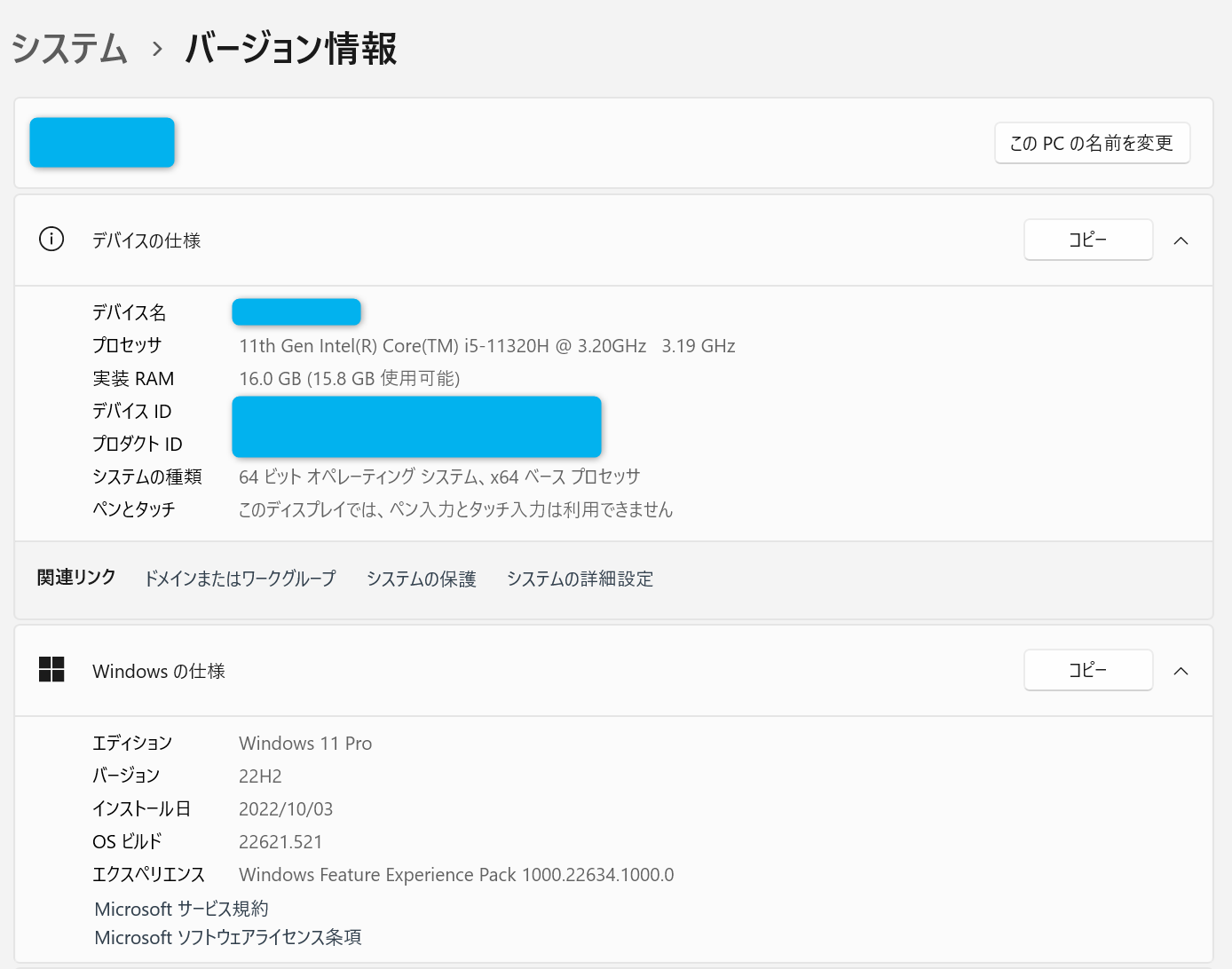The width and height of the screenshot is (1232, 969).
Task: Select version value 22H2
Action: (260, 776)
